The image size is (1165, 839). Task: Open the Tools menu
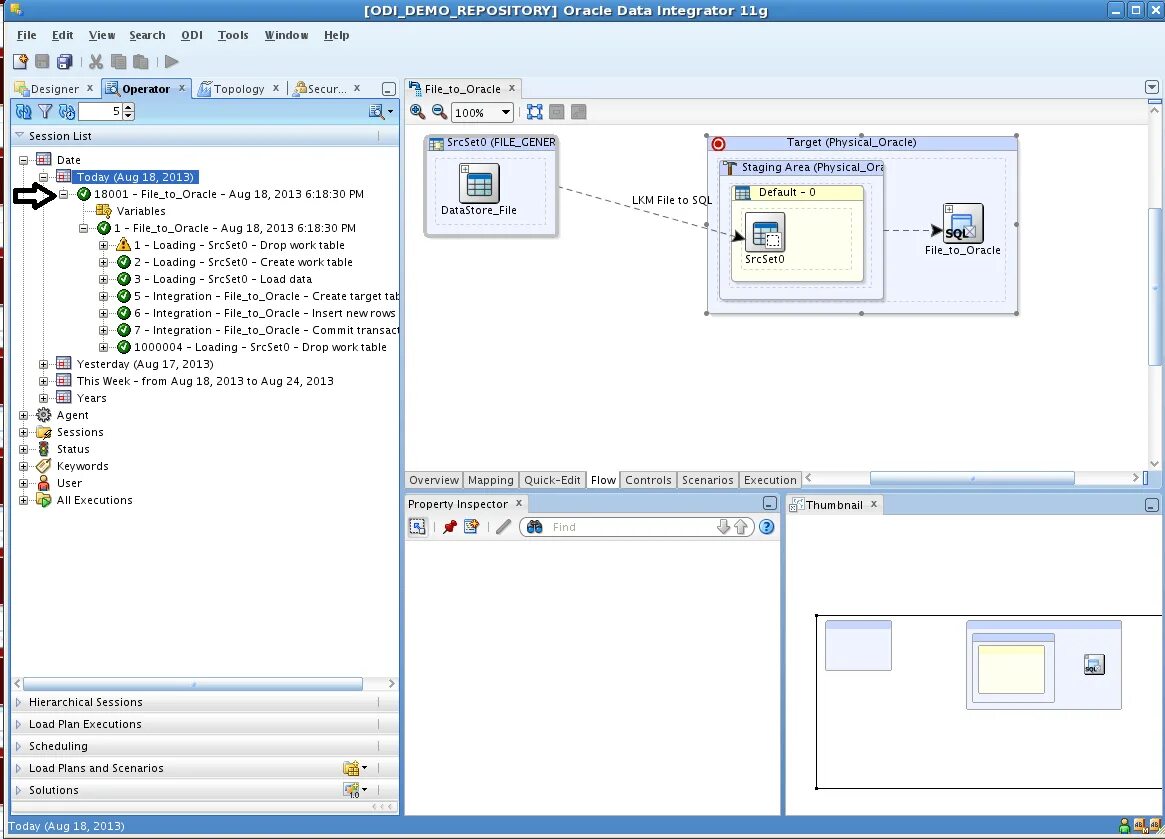[x=233, y=35]
